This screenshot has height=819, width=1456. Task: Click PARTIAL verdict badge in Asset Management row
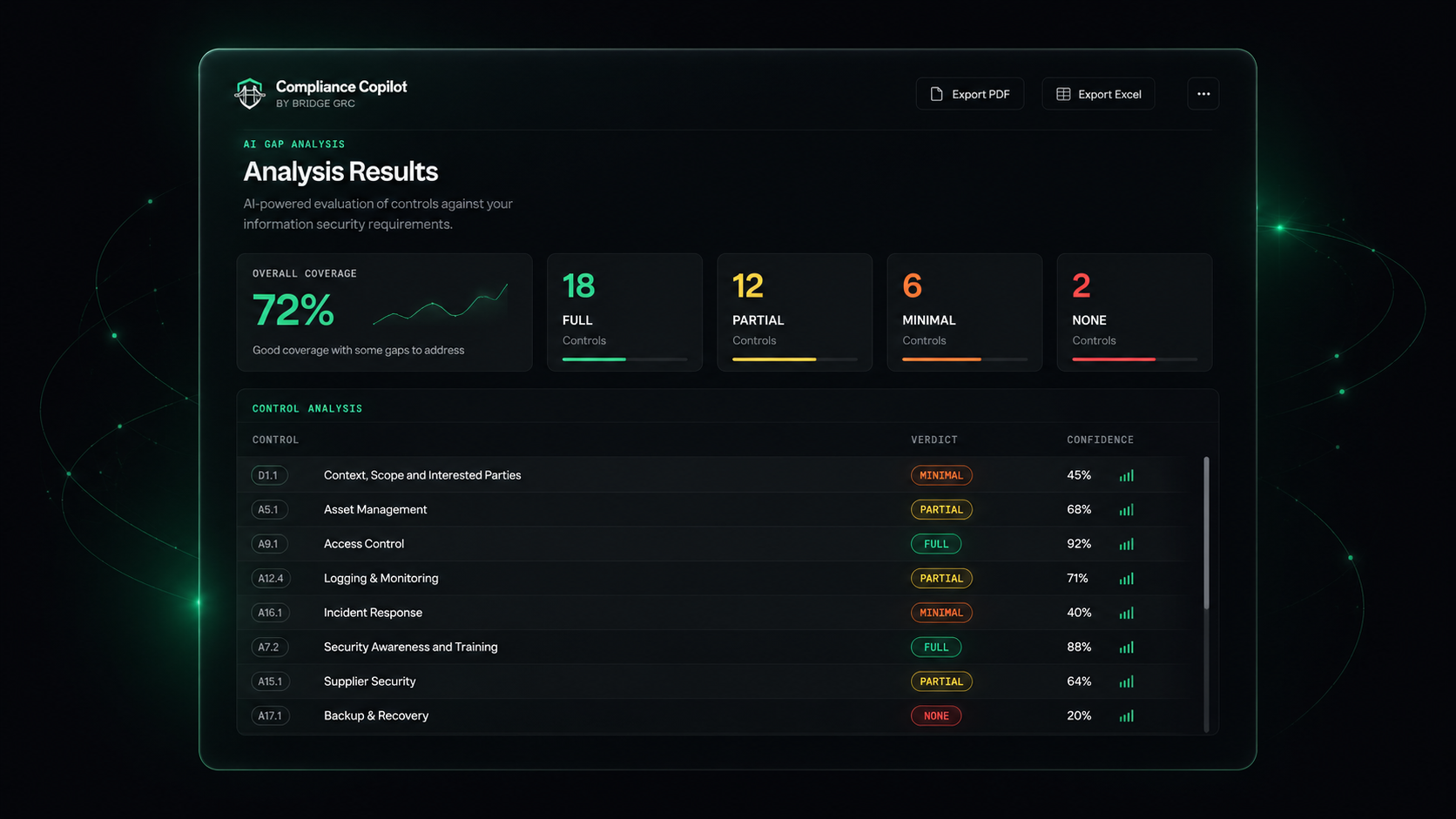click(941, 509)
